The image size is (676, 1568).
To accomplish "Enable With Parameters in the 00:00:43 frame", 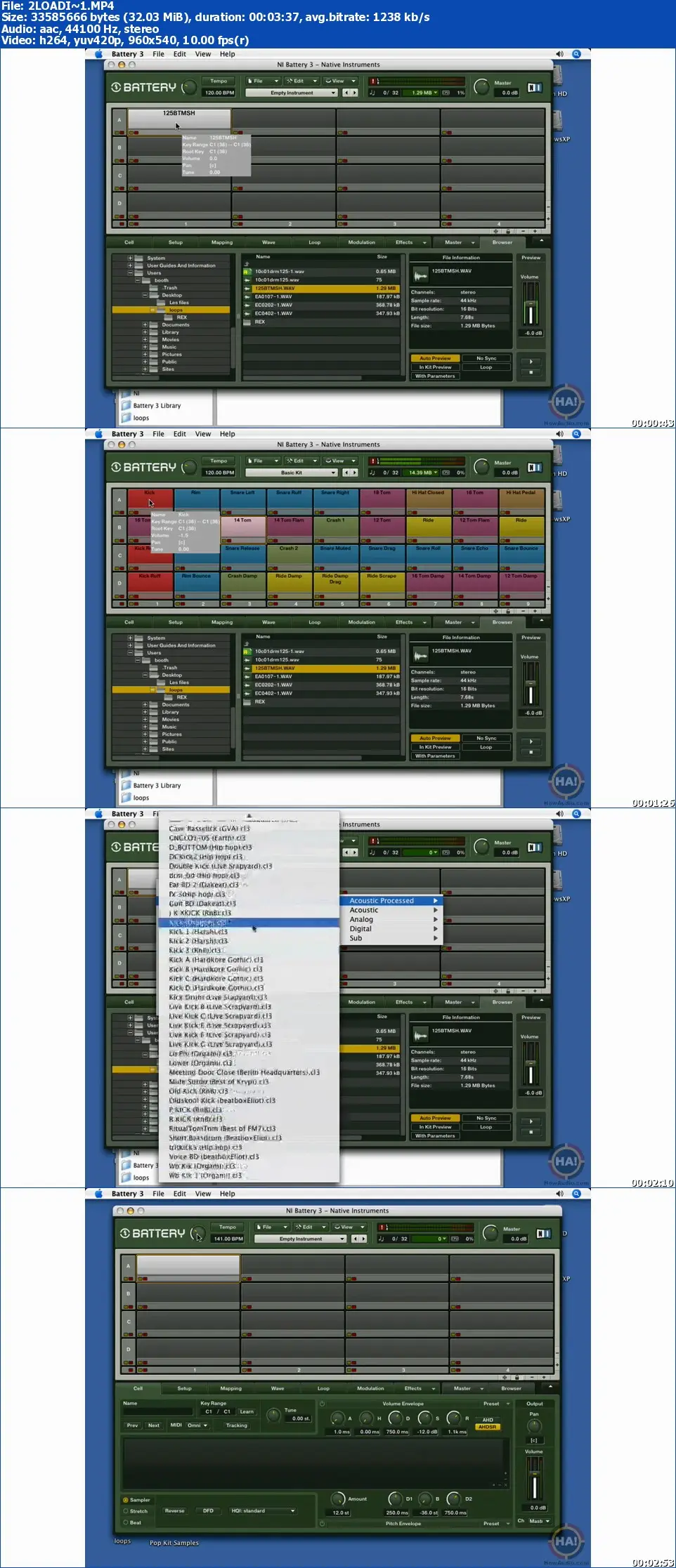I will coord(435,376).
